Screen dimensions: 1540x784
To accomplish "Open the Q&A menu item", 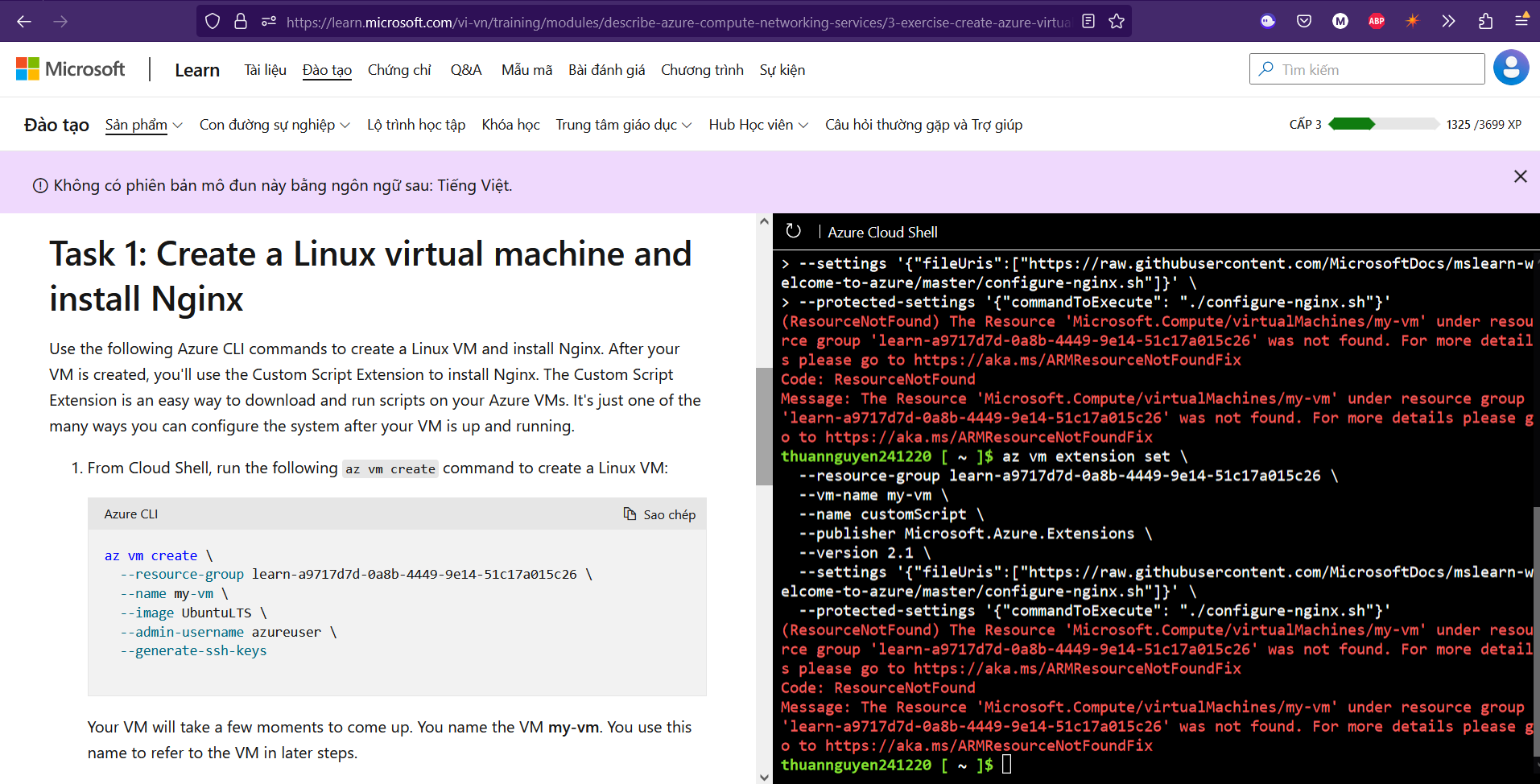I will [466, 70].
